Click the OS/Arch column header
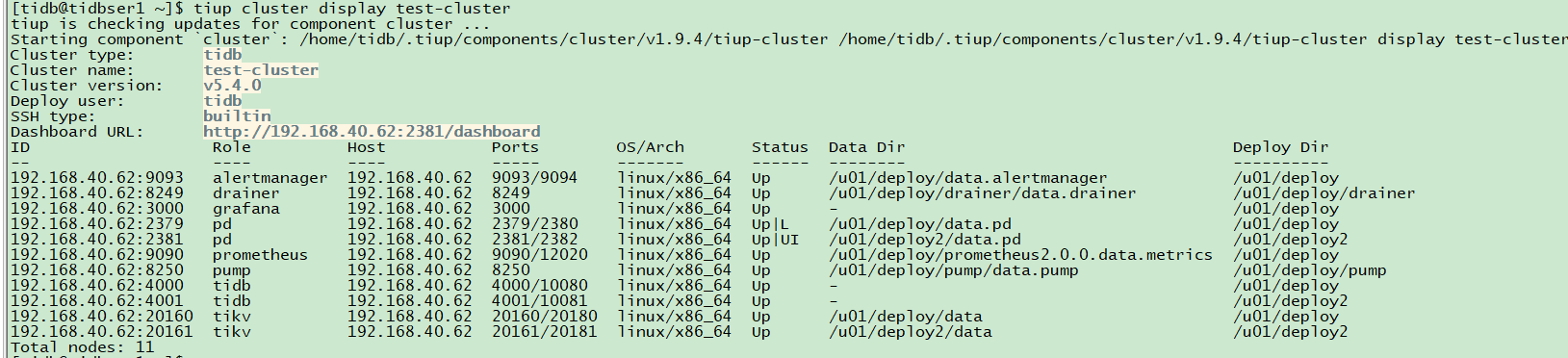Screen dimensions: 1568x358 (x=651, y=147)
